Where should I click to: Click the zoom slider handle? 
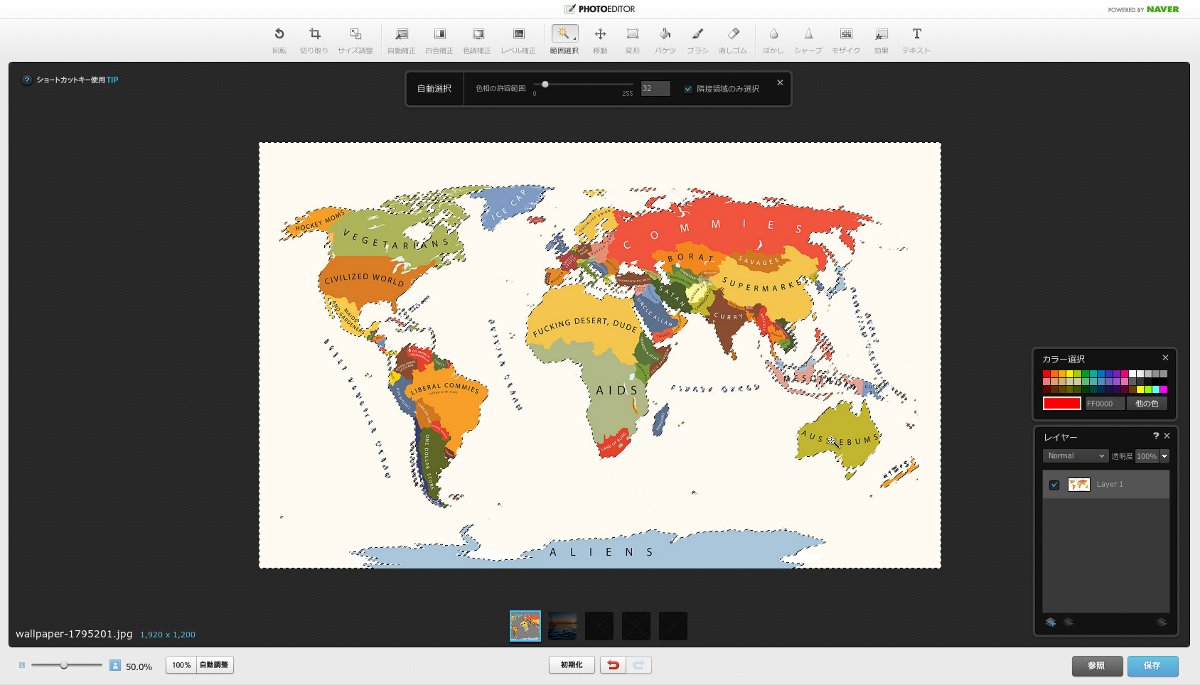[63, 665]
